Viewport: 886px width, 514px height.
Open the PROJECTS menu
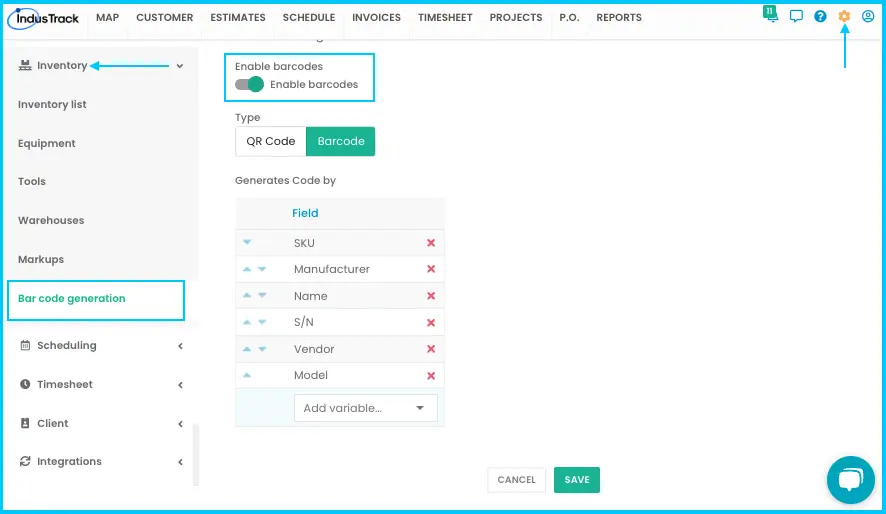pyautogui.click(x=516, y=18)
